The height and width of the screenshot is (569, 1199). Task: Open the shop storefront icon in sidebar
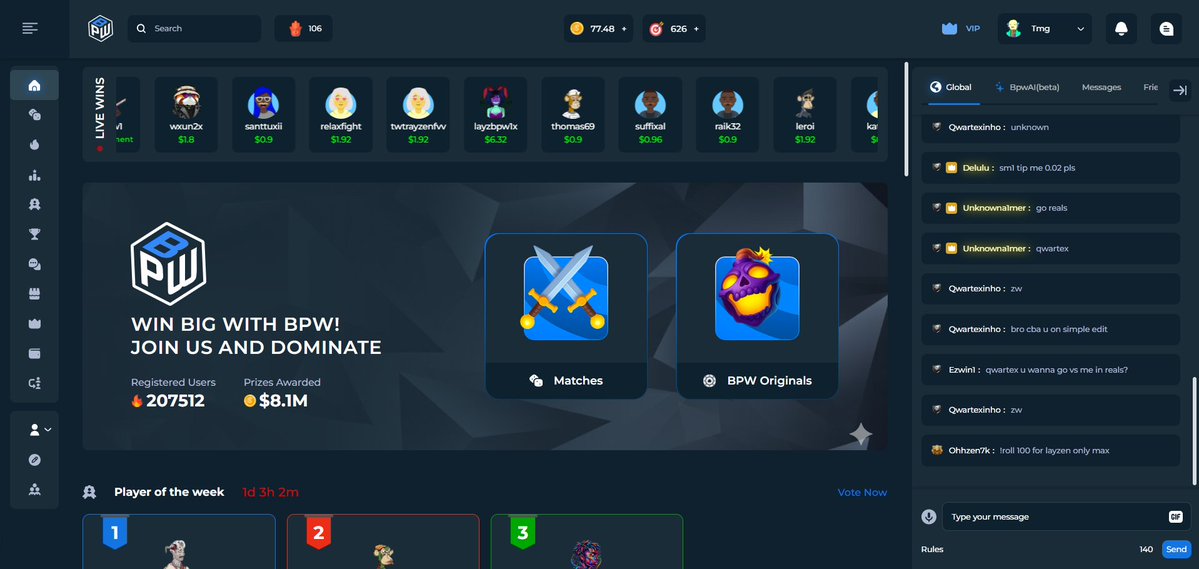pyautogui.click(x=34, y=294)
